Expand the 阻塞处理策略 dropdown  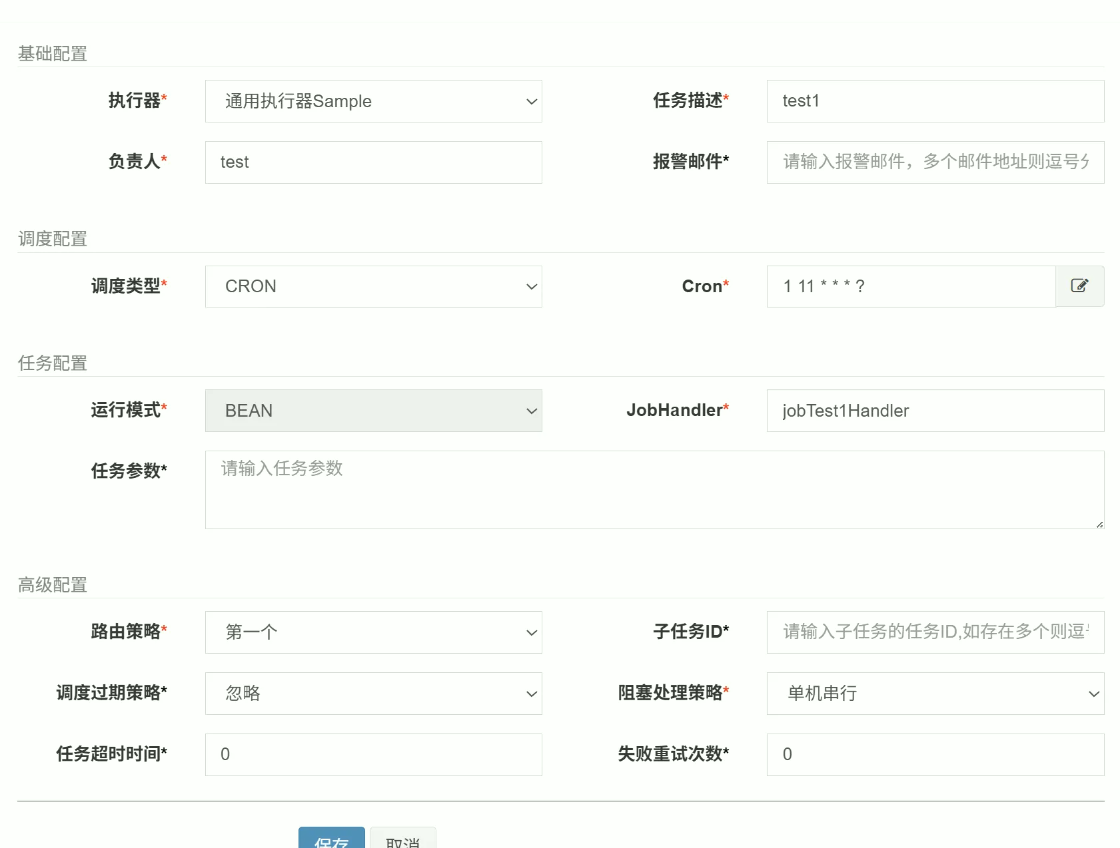(935, 693)
